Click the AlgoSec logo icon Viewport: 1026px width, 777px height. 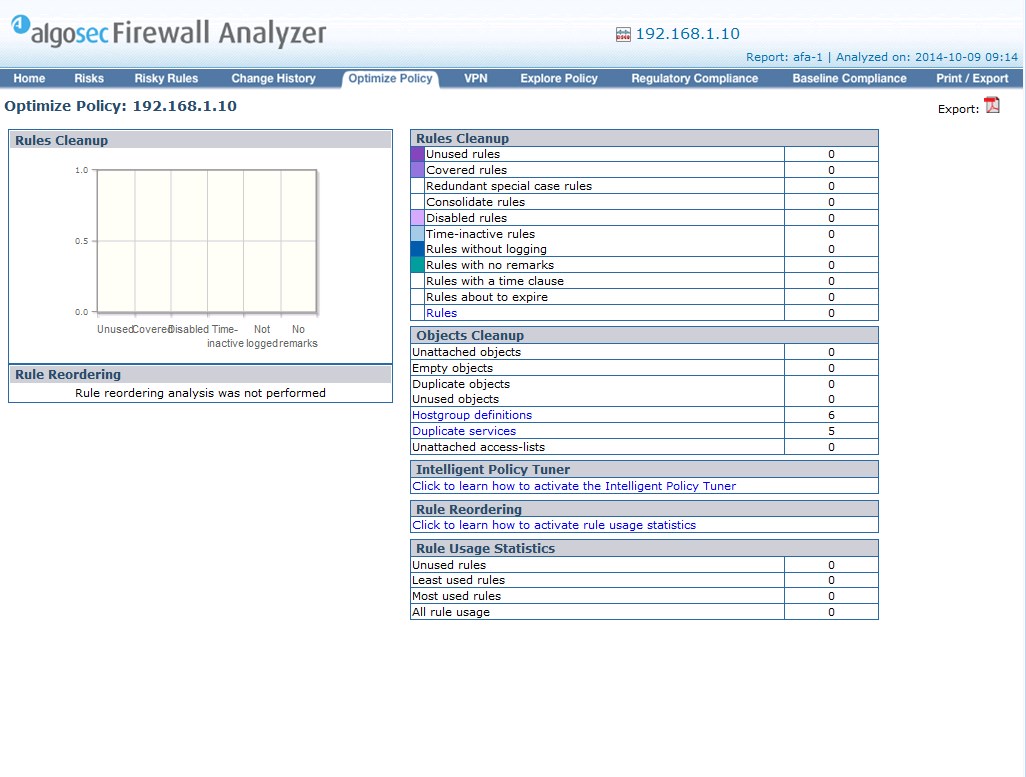click(20, 24)
